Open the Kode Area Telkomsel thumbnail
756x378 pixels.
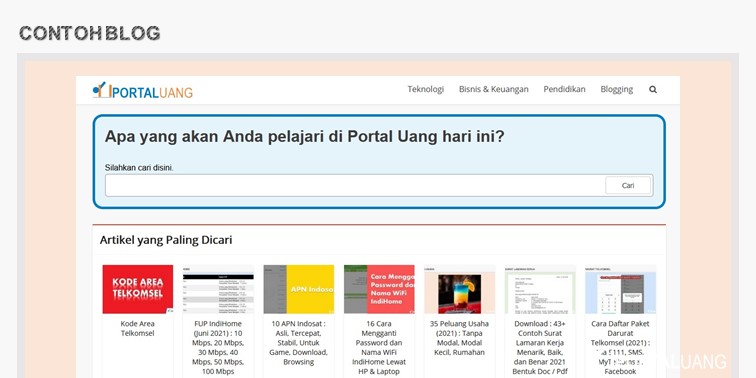coord(138,289)
